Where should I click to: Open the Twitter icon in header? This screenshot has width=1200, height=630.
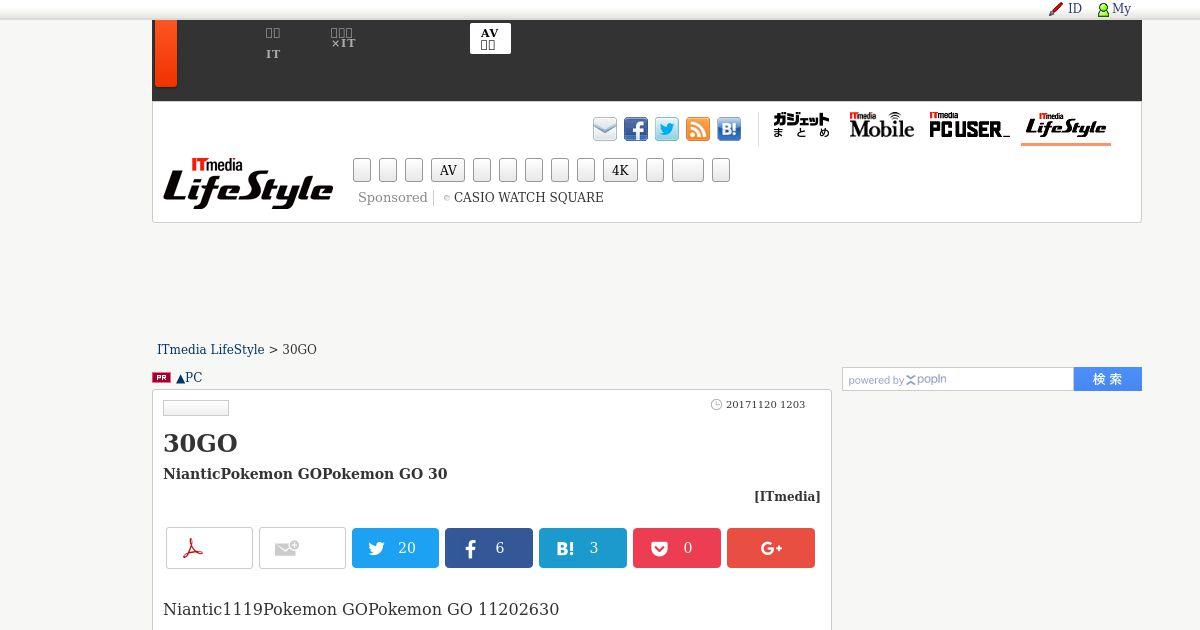667,129
